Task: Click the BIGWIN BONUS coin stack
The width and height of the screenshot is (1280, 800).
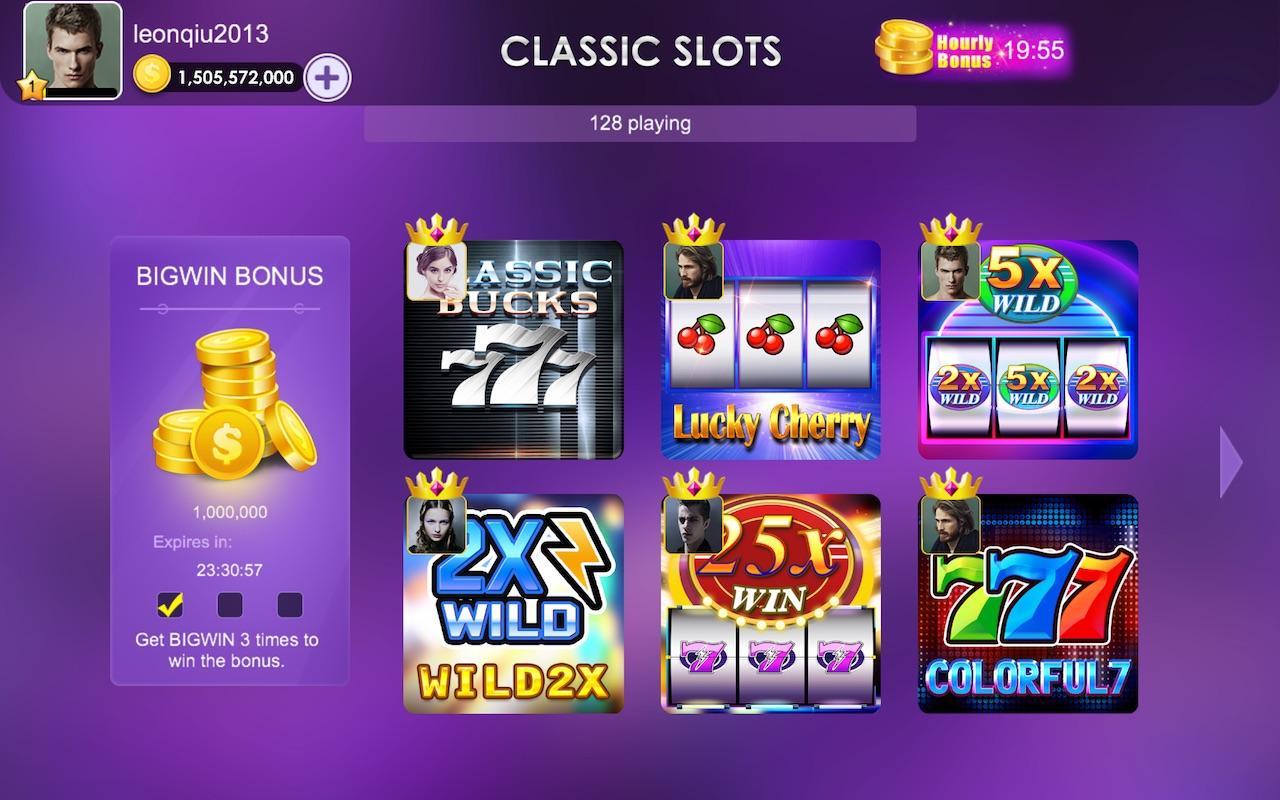Action: point(233,404)
